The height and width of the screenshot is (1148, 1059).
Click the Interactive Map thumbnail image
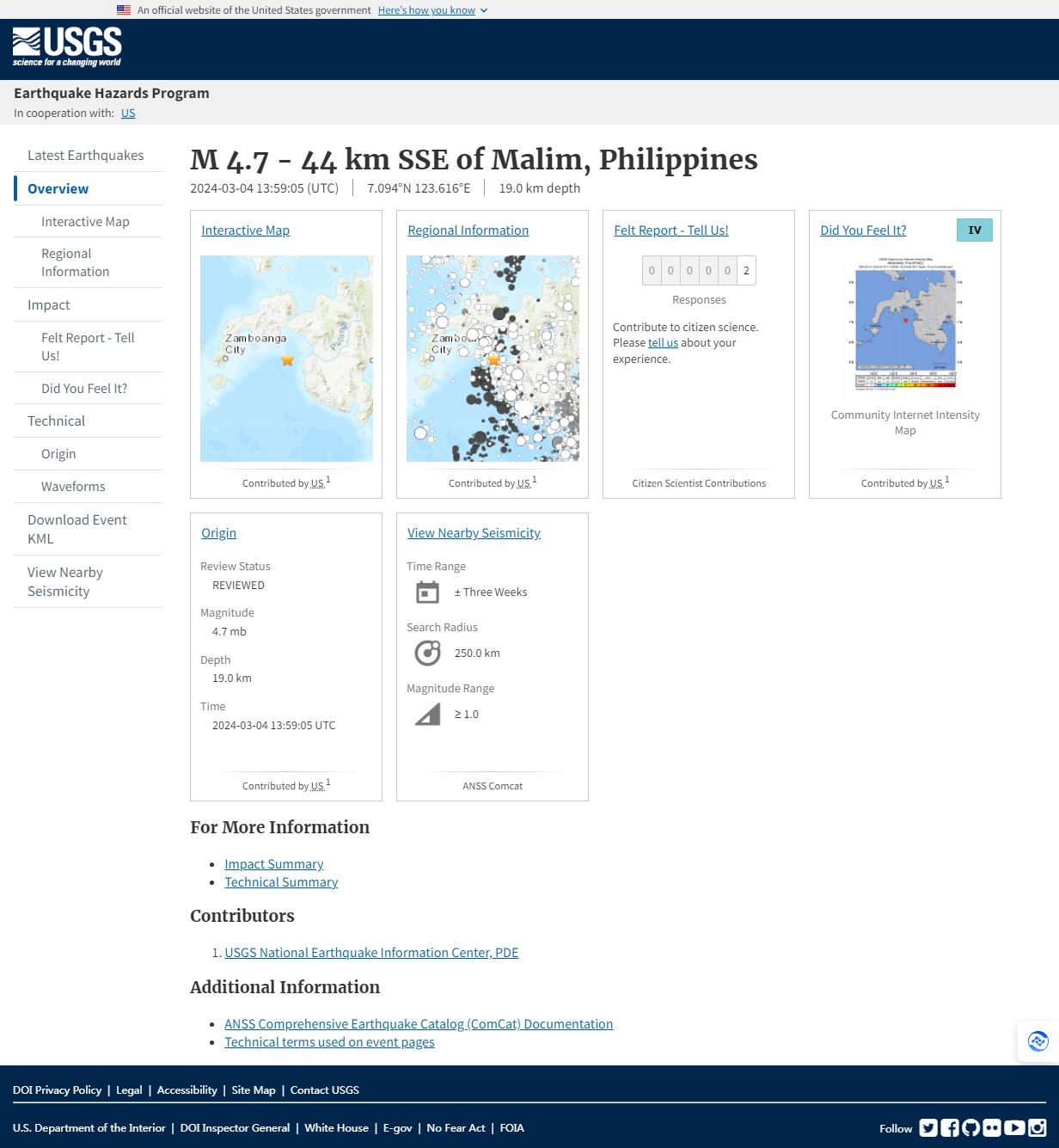286,359
